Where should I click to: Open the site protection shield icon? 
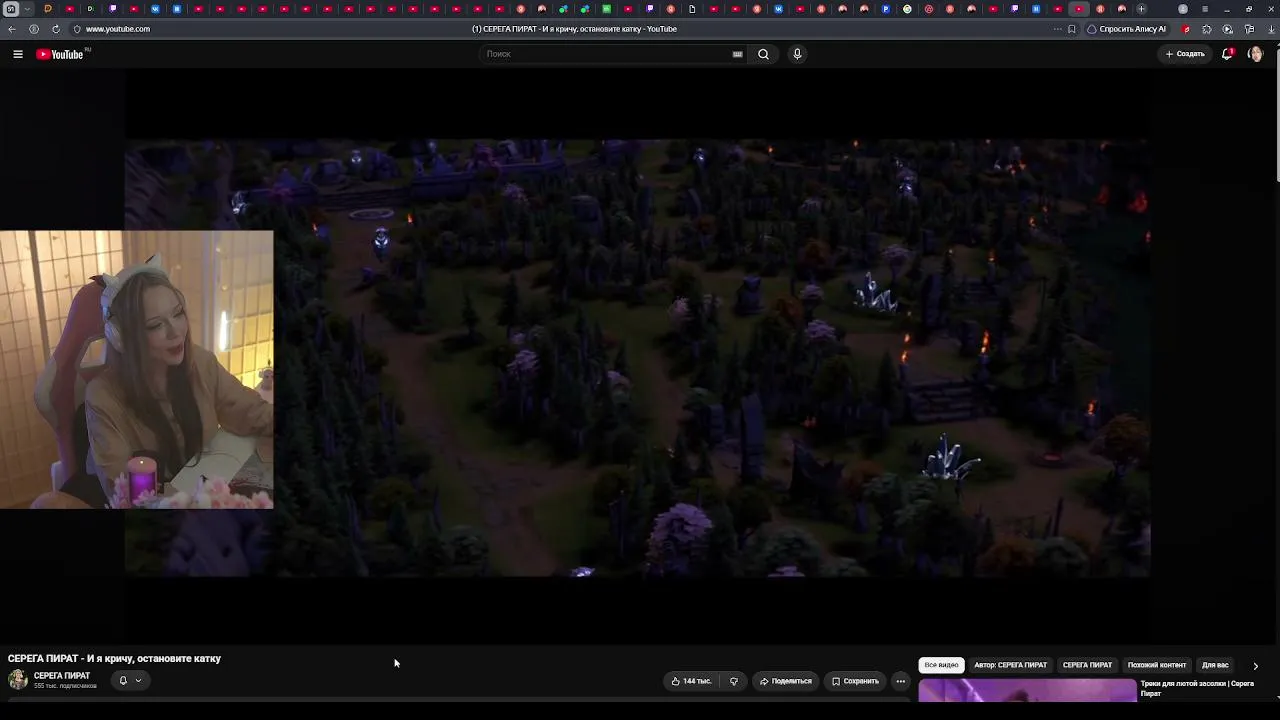[x=77, y=29]
